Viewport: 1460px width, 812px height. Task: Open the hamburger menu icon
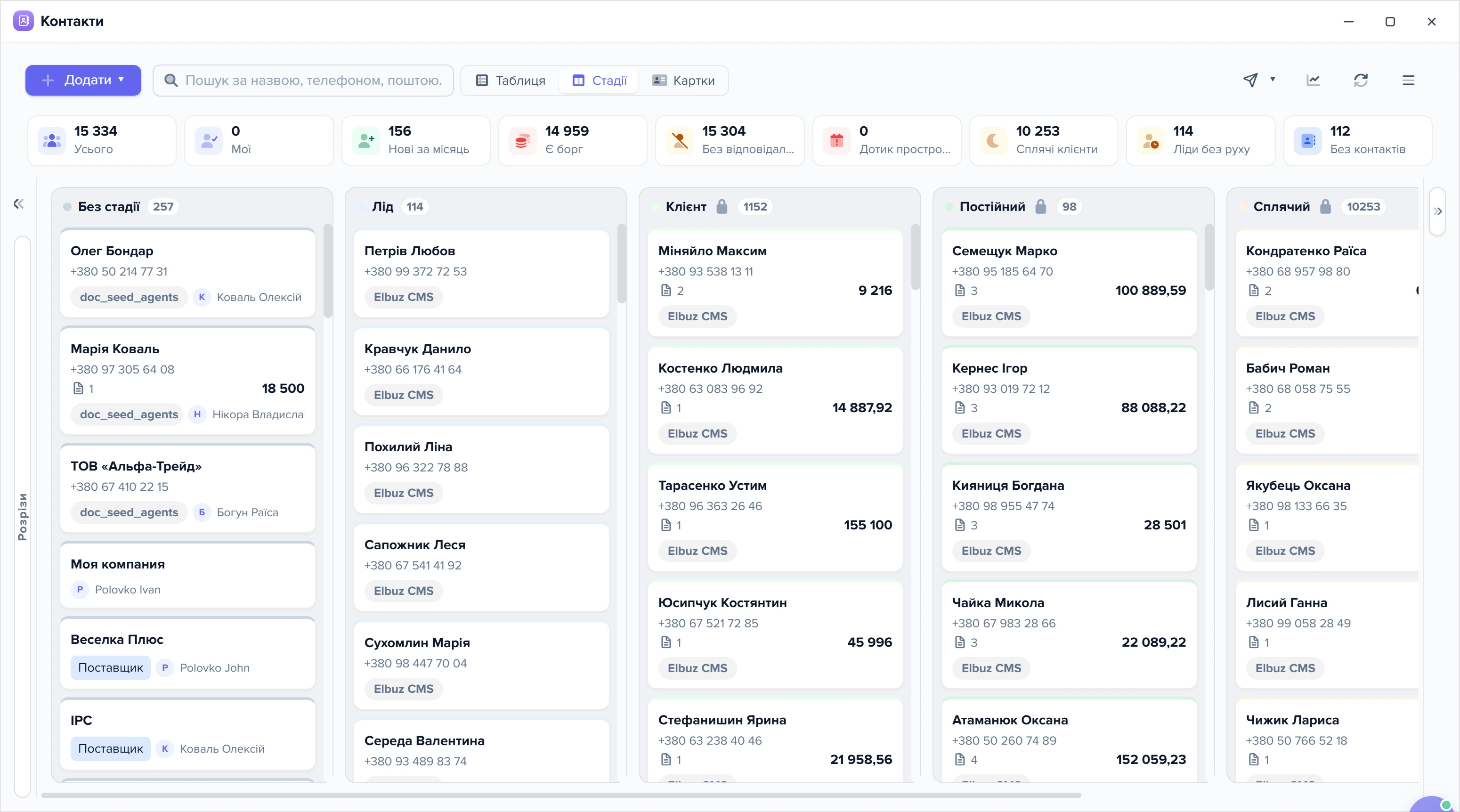coord(1408,80)
